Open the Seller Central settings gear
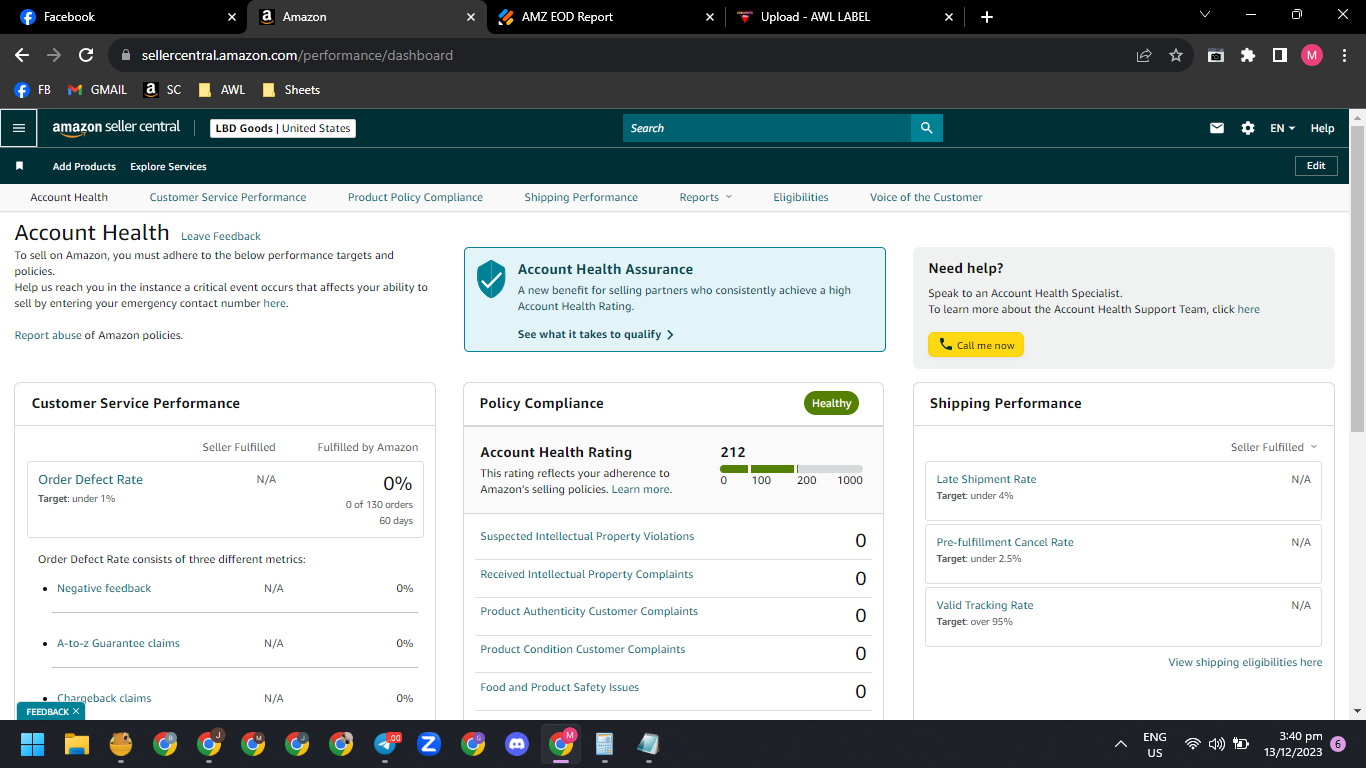This screenshot has height=768, width=1366. click(1248, 128)
